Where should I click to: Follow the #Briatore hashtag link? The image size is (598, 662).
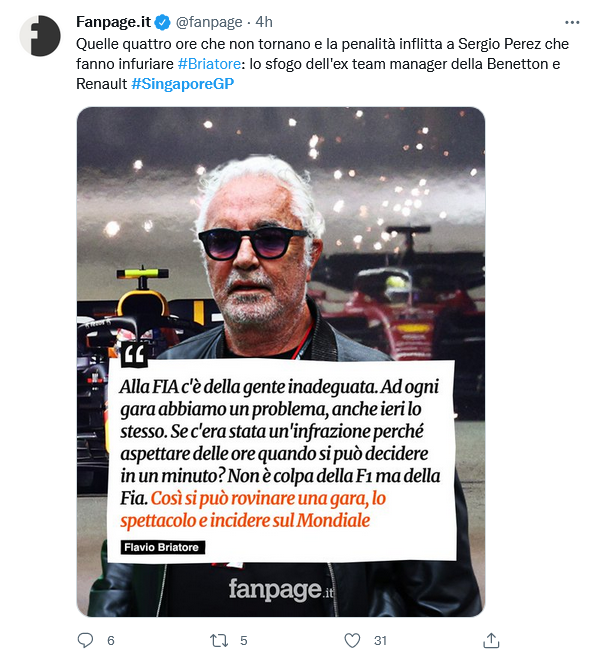click(209, 64)
